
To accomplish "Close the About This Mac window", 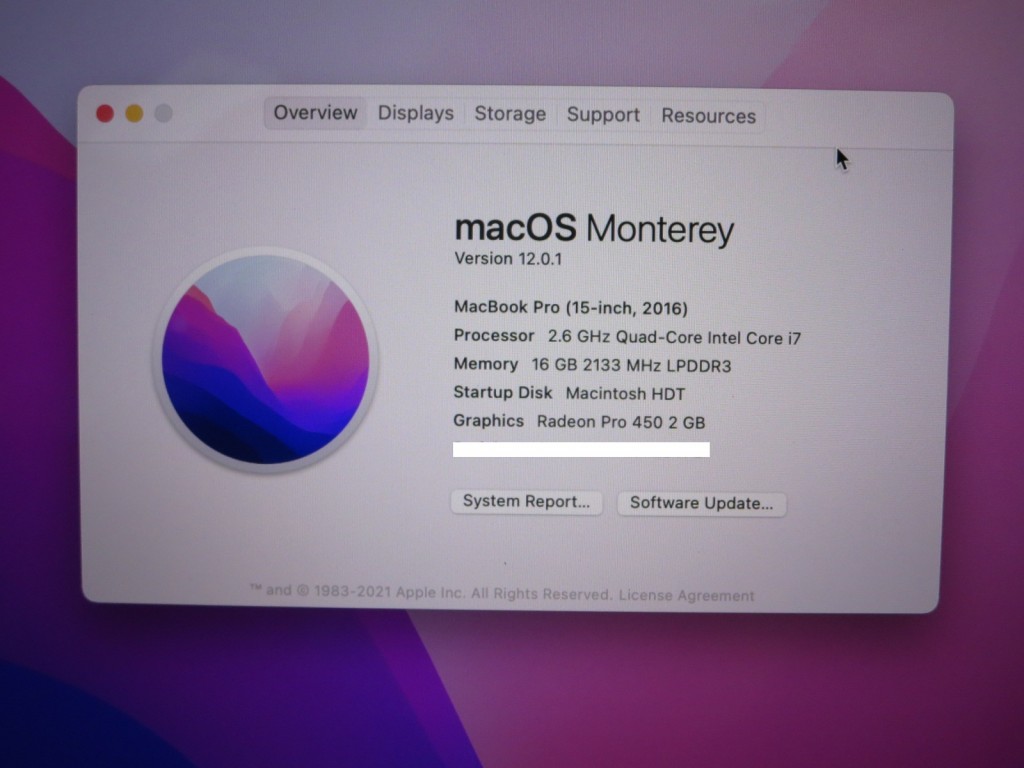I will [104, 114].
